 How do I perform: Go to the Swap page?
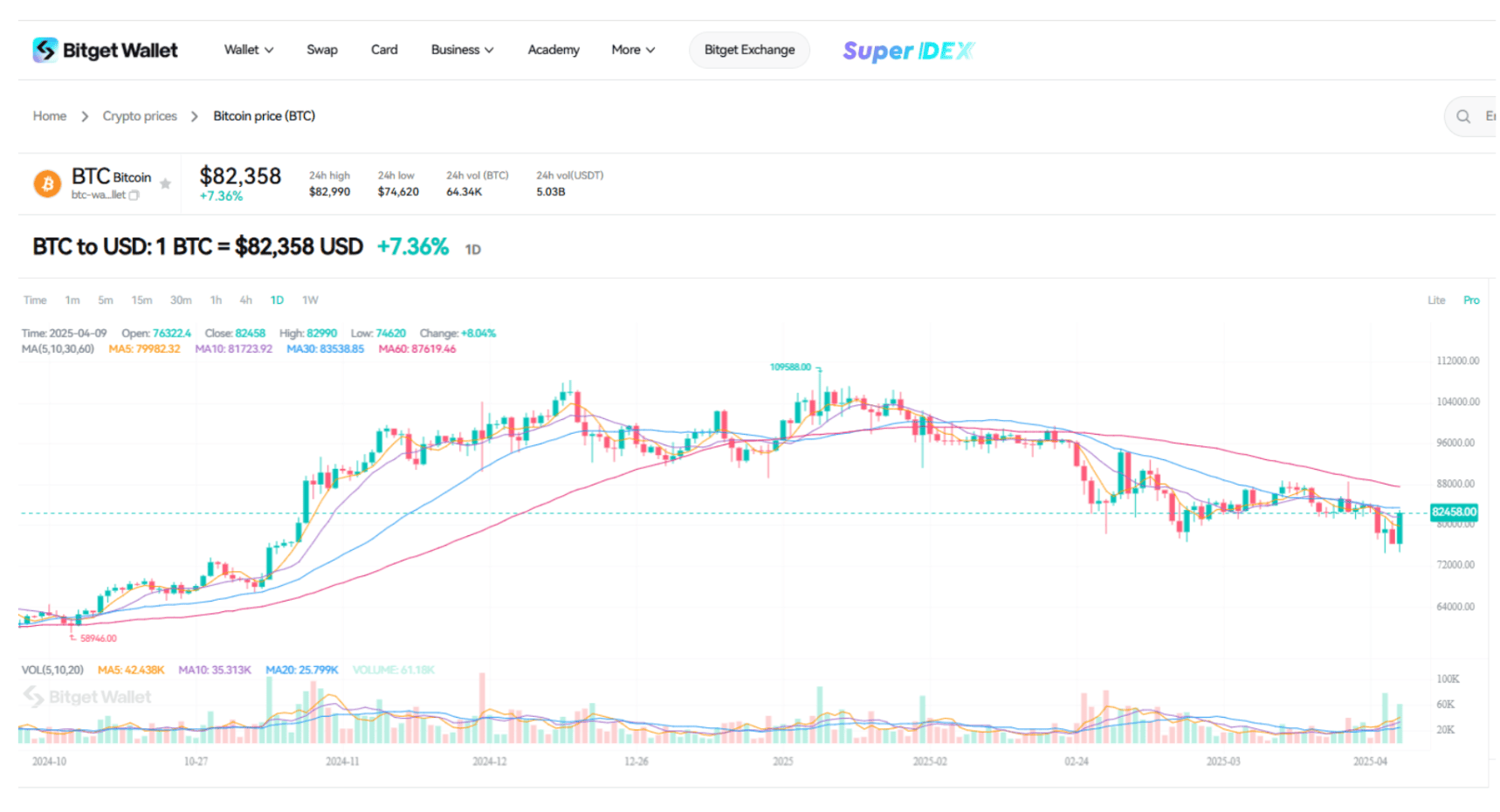pyautogui.click(x=322, y=50)
